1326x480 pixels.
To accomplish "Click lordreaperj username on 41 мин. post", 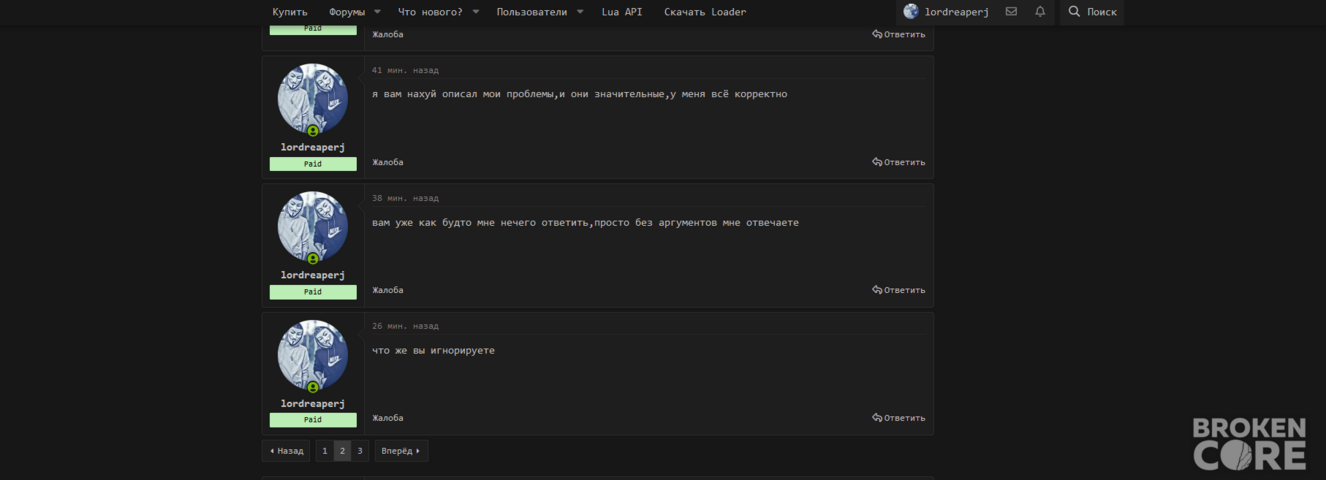I will (313, 147).
